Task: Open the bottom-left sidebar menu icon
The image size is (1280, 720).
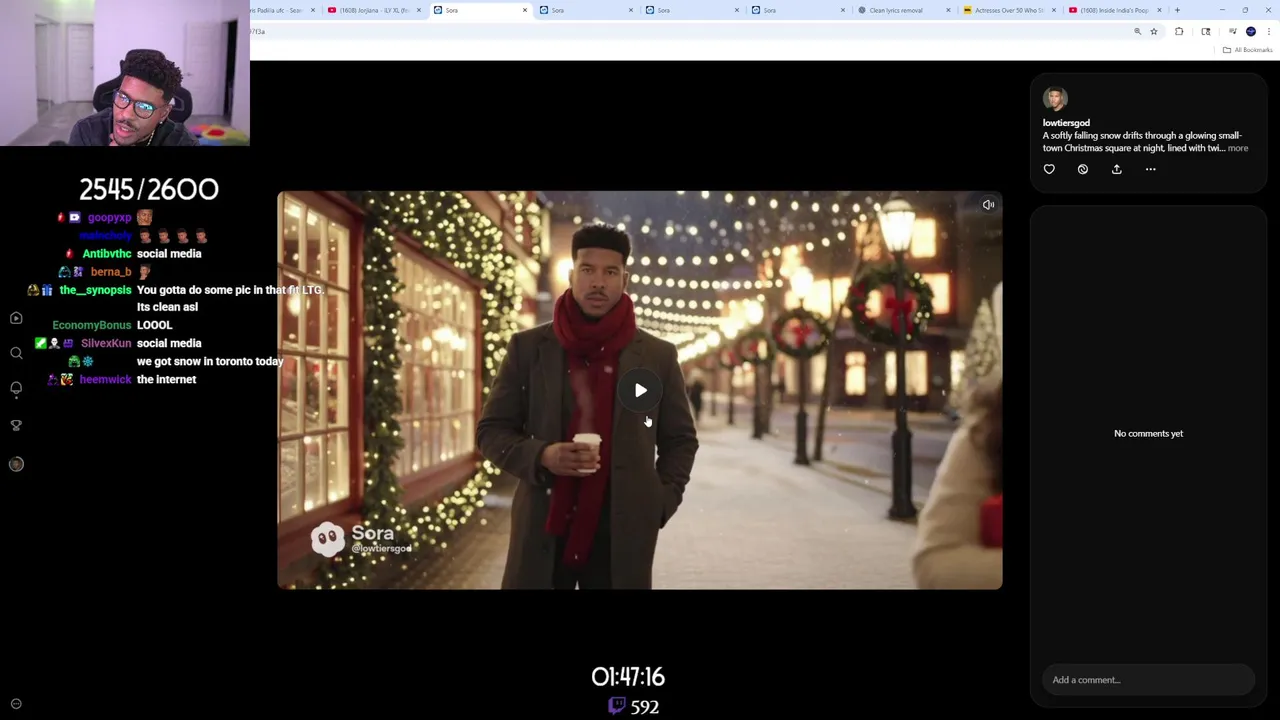Action: click(x=16, y=704)
